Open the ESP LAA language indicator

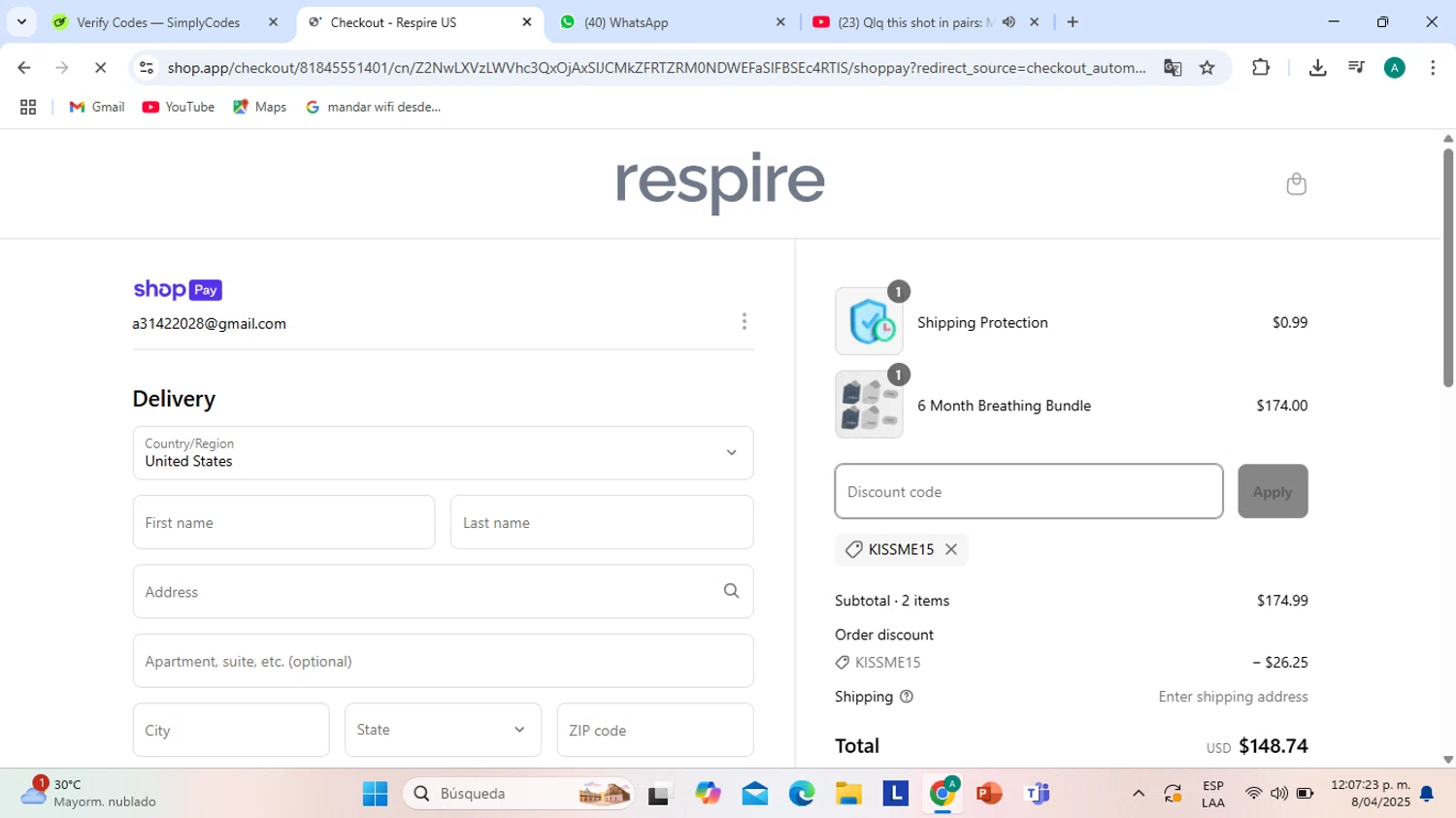[1213, 794]
